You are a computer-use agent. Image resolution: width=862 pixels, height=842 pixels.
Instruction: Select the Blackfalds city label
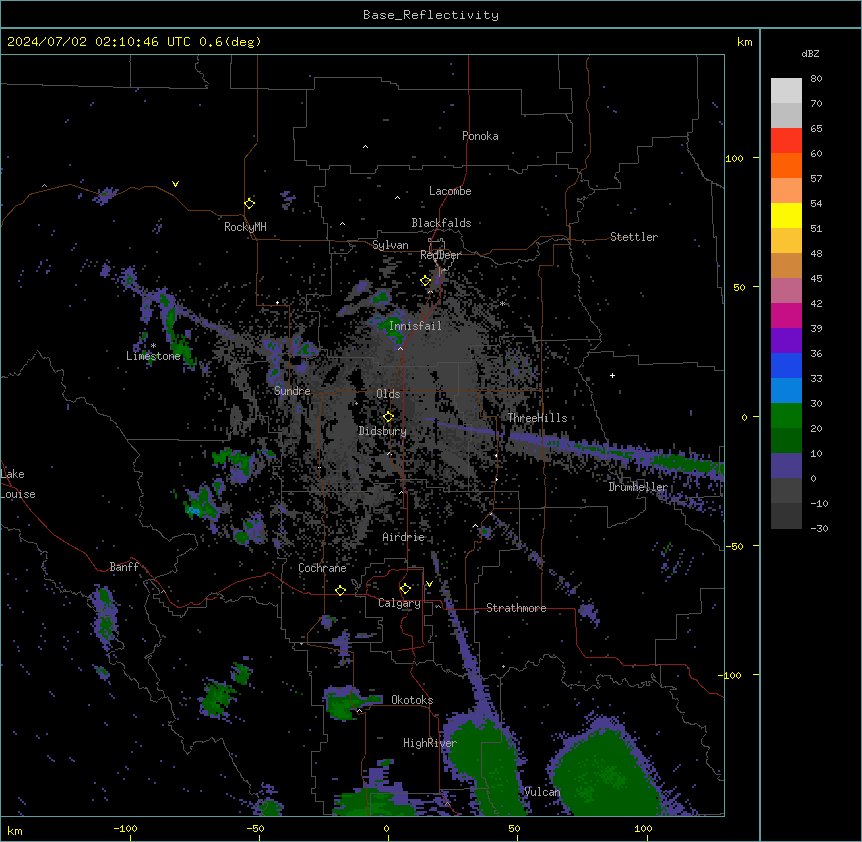pos(441,223)
